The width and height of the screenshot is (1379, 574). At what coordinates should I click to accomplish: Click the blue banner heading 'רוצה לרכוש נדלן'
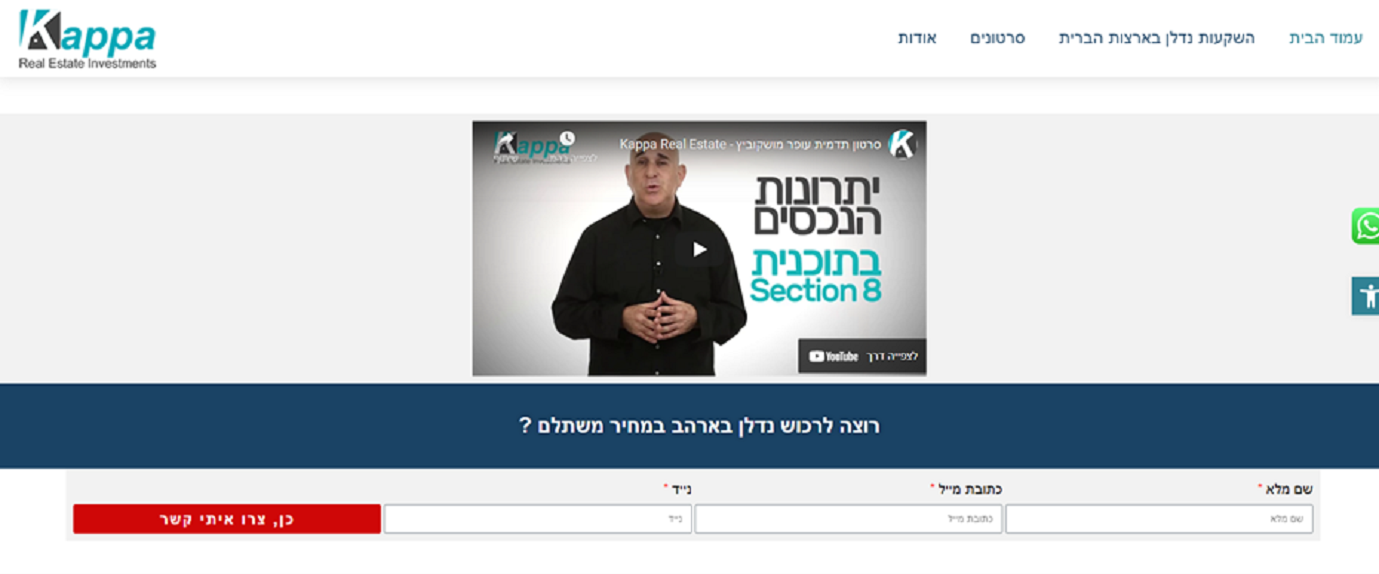click(x=700, y=426)
